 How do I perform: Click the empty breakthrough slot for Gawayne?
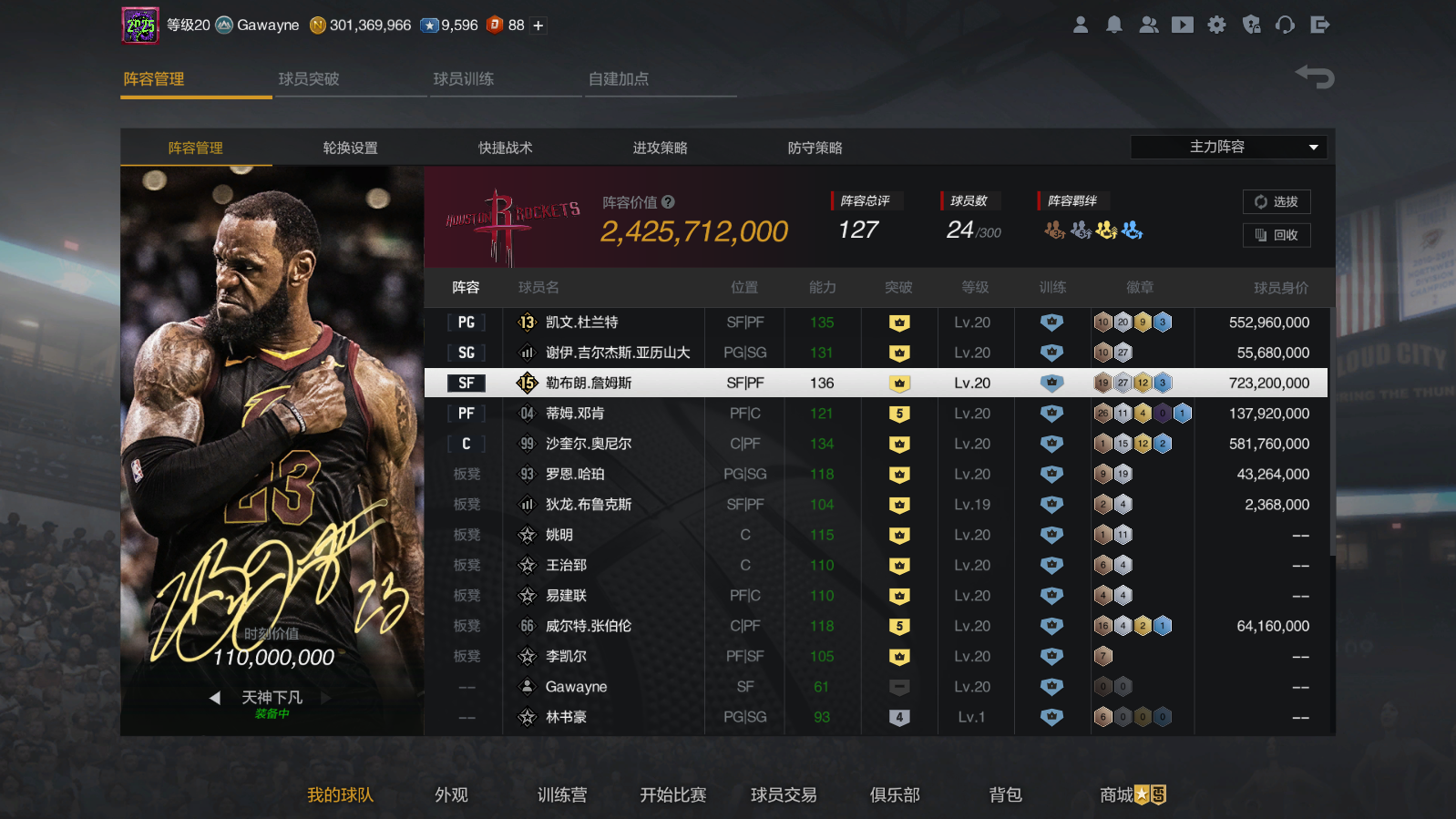tap(899, 687)
